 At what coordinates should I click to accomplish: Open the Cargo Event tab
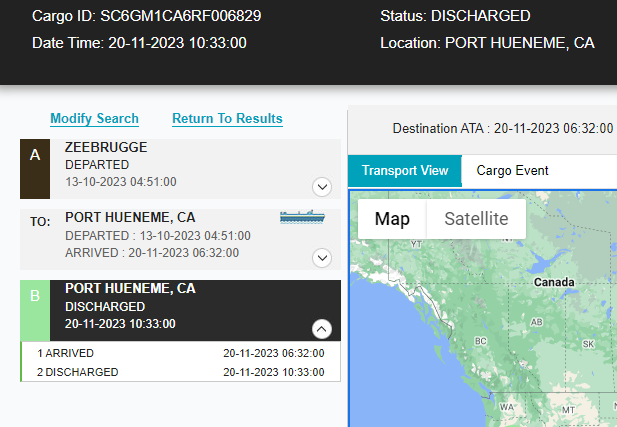point(512,170)
